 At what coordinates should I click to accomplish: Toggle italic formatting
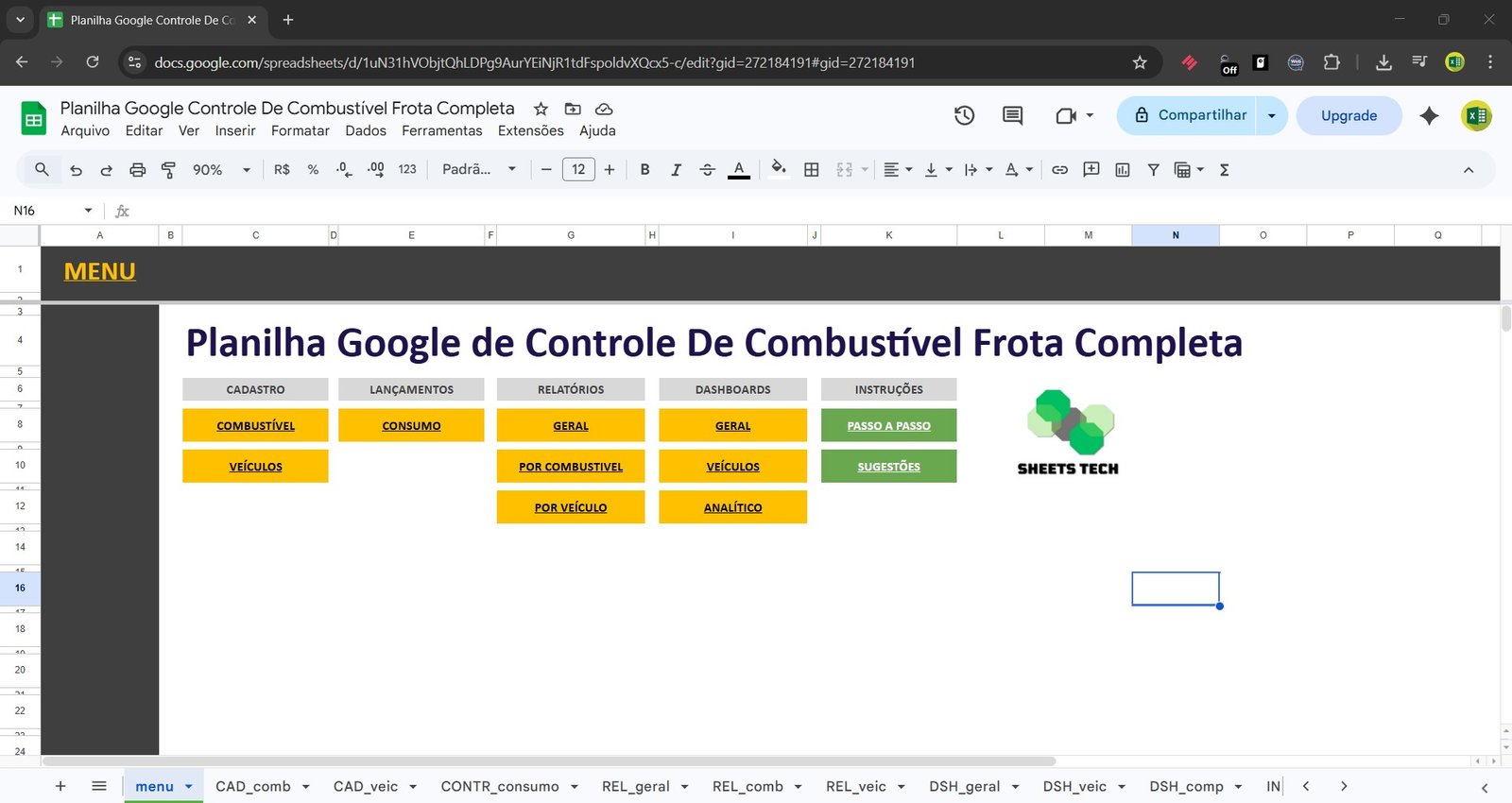(676, 170)
